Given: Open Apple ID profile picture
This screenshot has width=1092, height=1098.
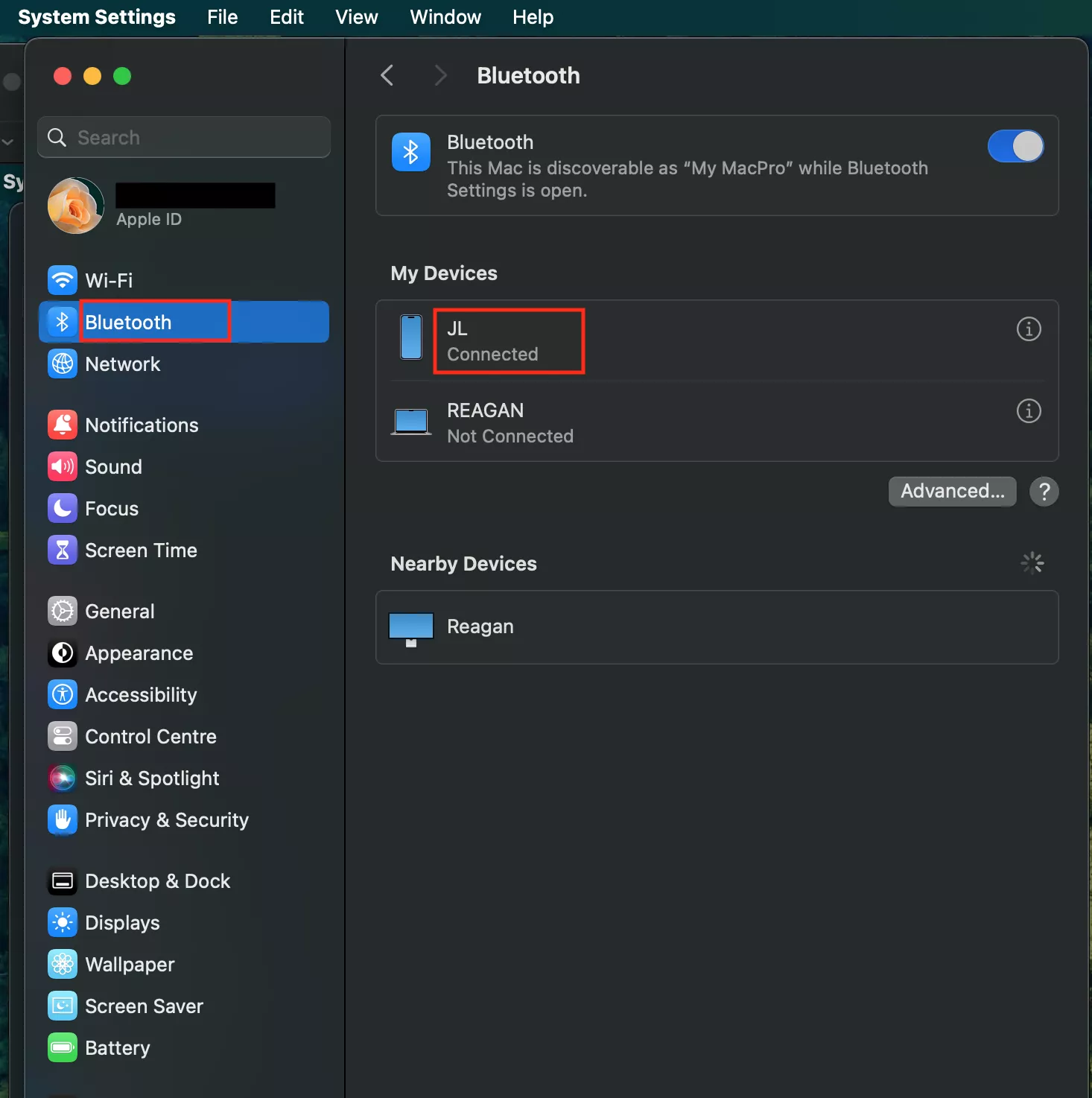Looking at the screenshot, I should tap(76, 206).
